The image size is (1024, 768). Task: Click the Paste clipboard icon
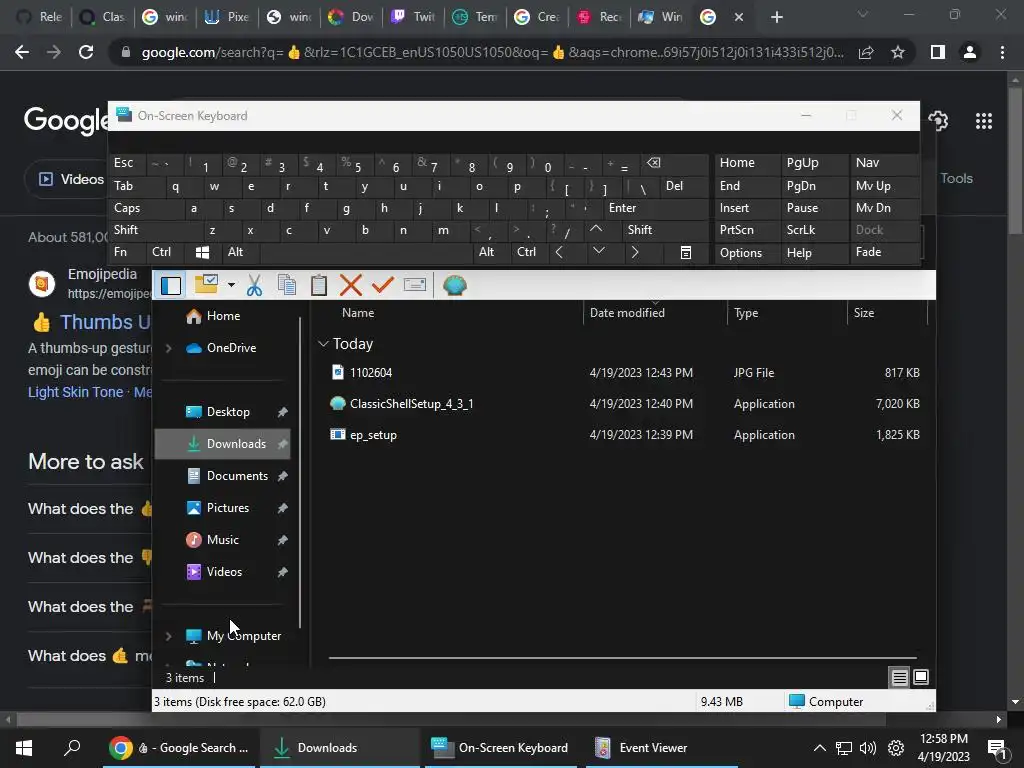point(319,285)
